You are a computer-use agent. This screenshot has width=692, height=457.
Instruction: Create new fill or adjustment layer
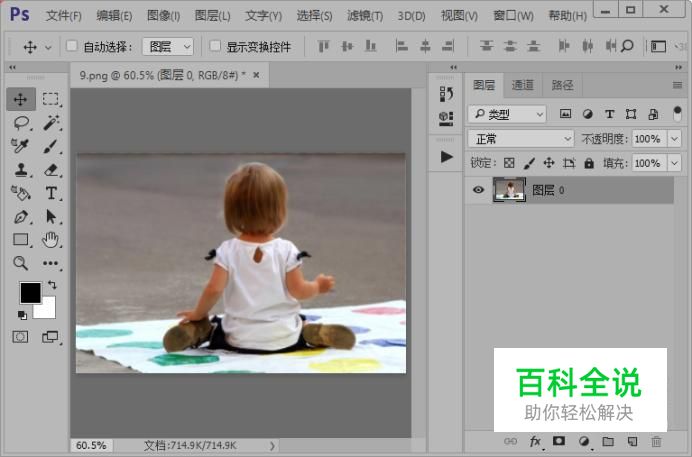pyautogui.click(x=584, y=441)
